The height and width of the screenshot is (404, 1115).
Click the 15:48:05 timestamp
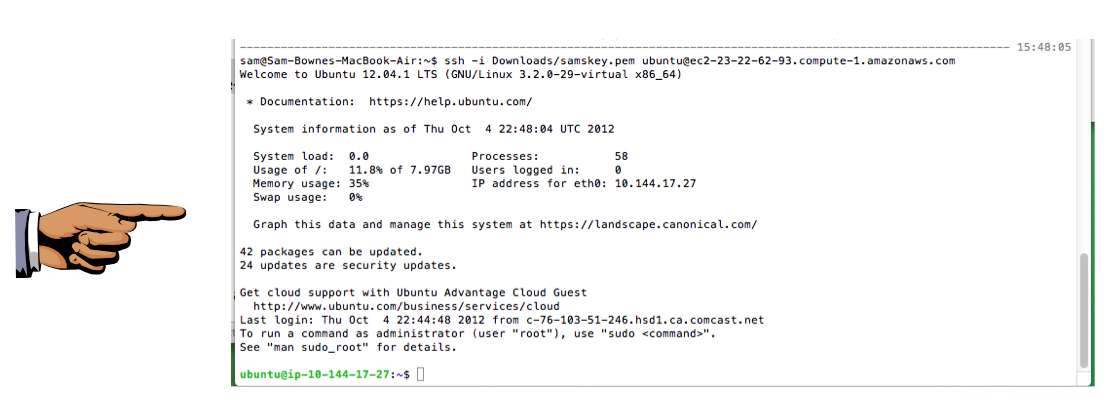(x=1043, y=47)
